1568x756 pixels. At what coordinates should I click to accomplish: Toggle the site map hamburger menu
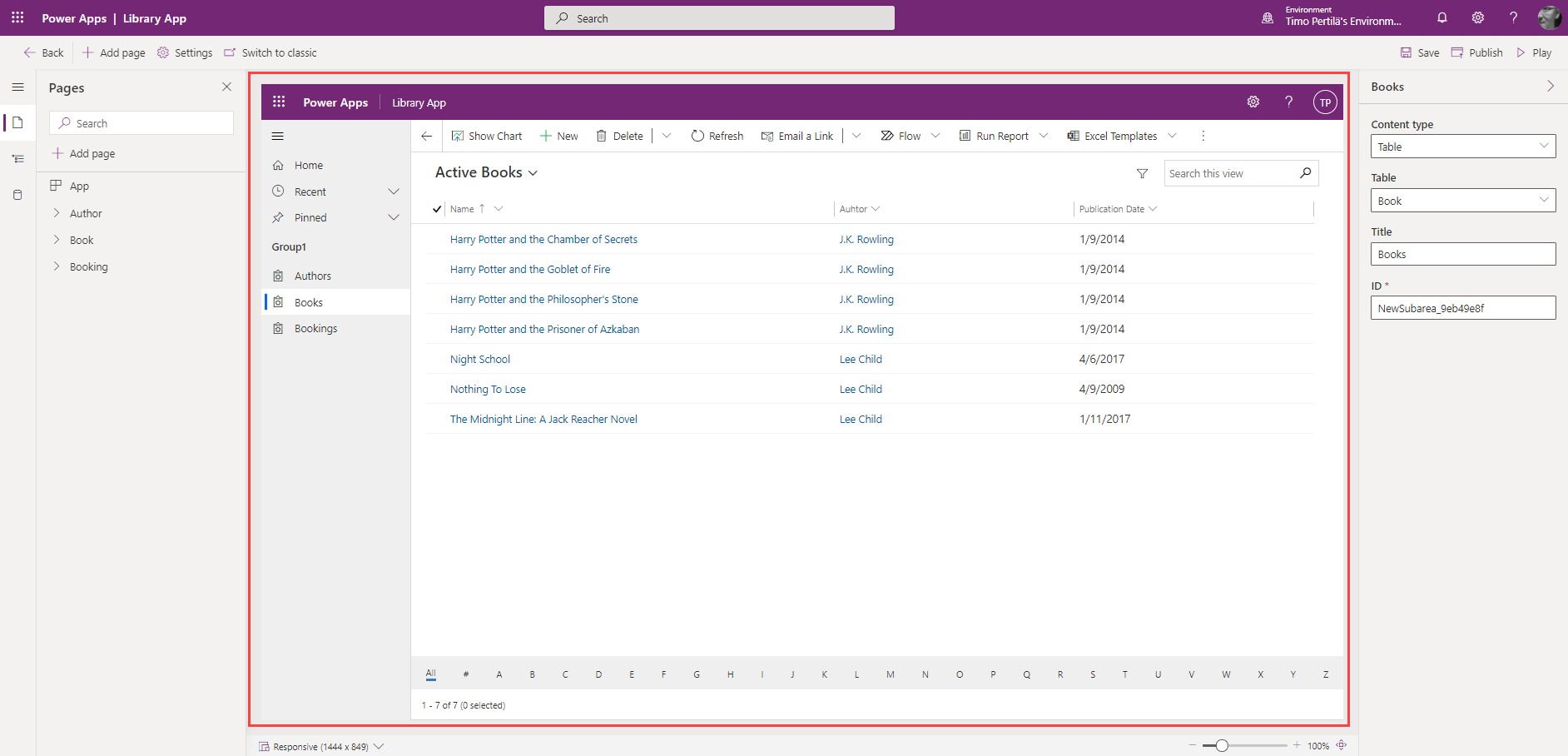click(x=278, y=136)
